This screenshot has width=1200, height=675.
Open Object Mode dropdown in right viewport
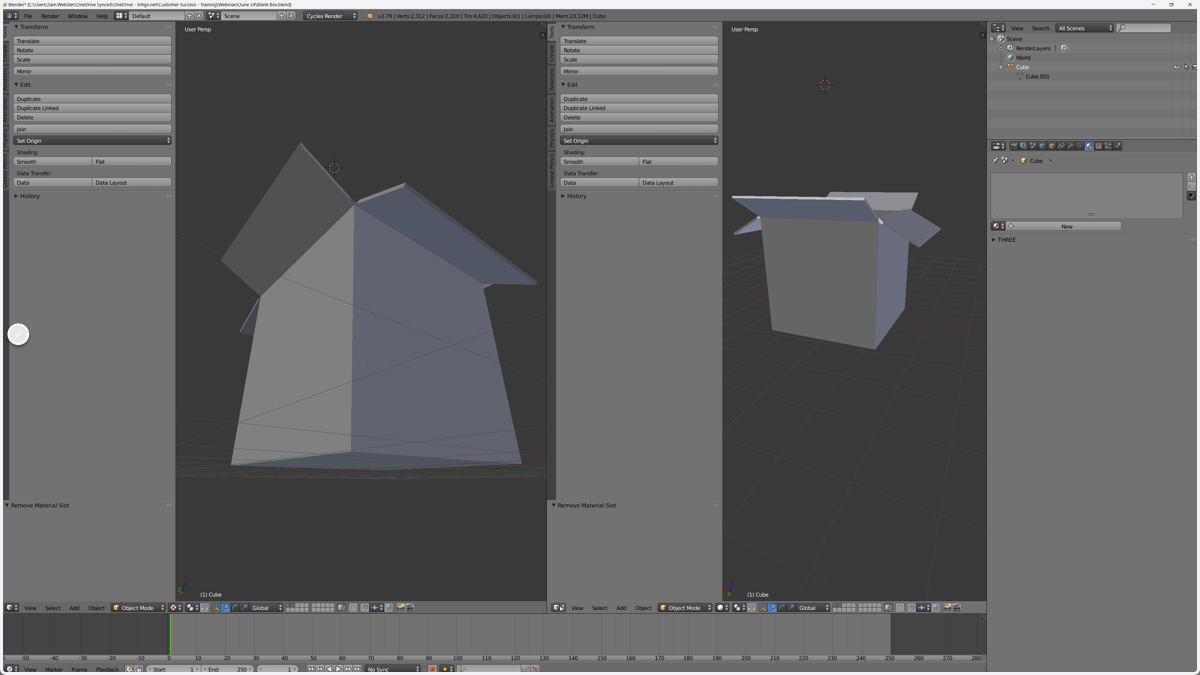pos(685,607)
